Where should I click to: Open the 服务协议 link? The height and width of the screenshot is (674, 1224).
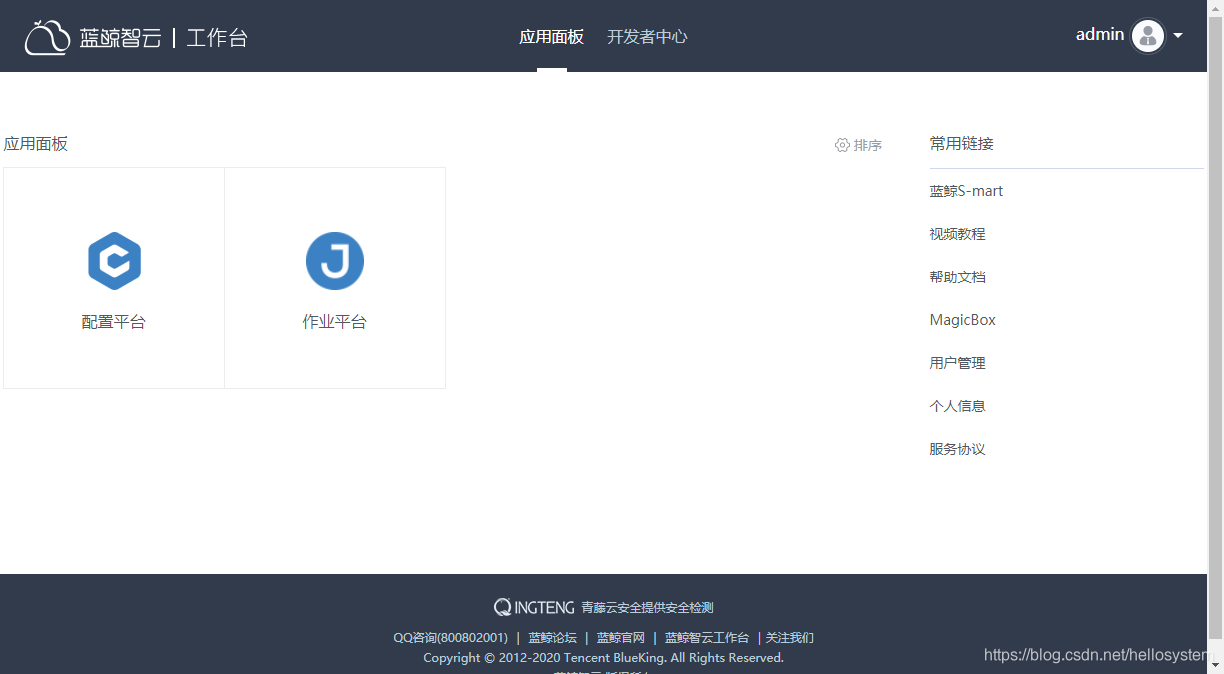tap(957, 449)
